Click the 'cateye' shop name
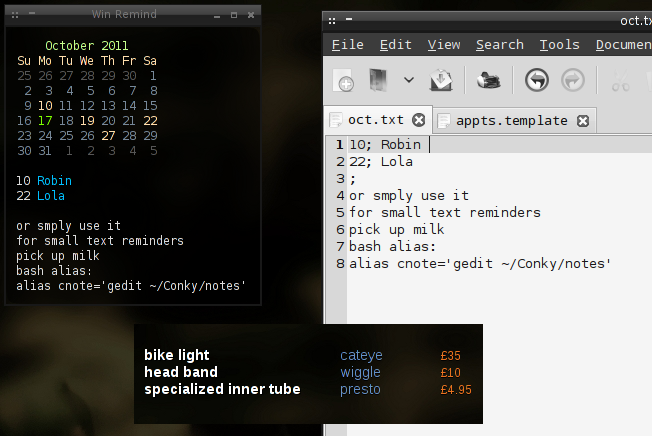 [361, 356]
